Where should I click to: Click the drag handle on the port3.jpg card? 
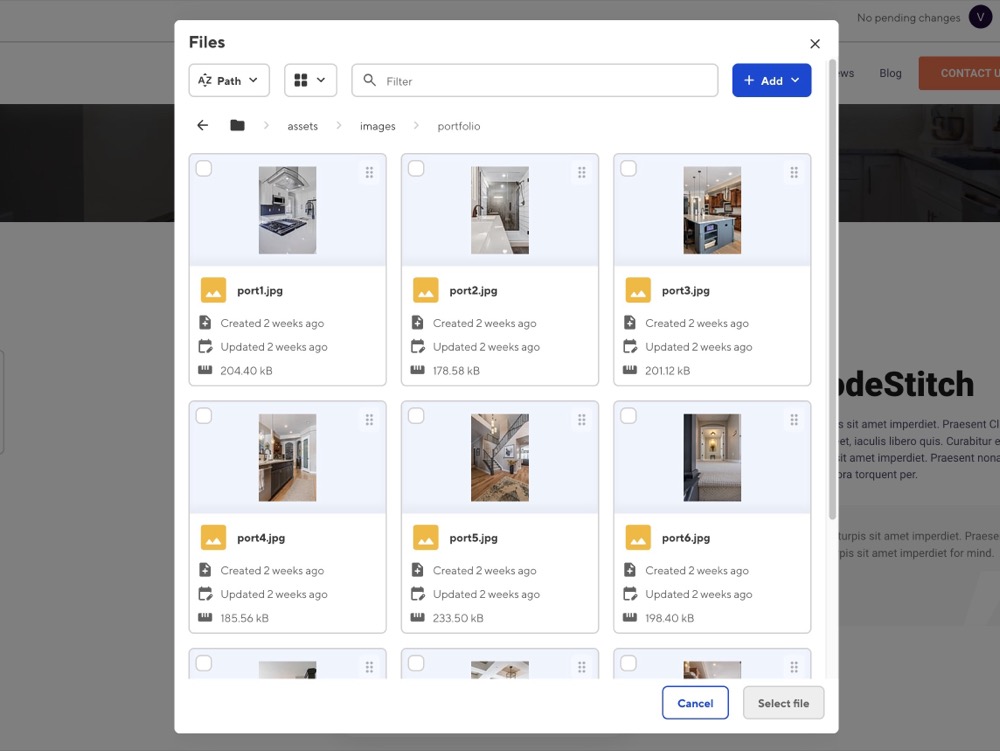(793, 172)
